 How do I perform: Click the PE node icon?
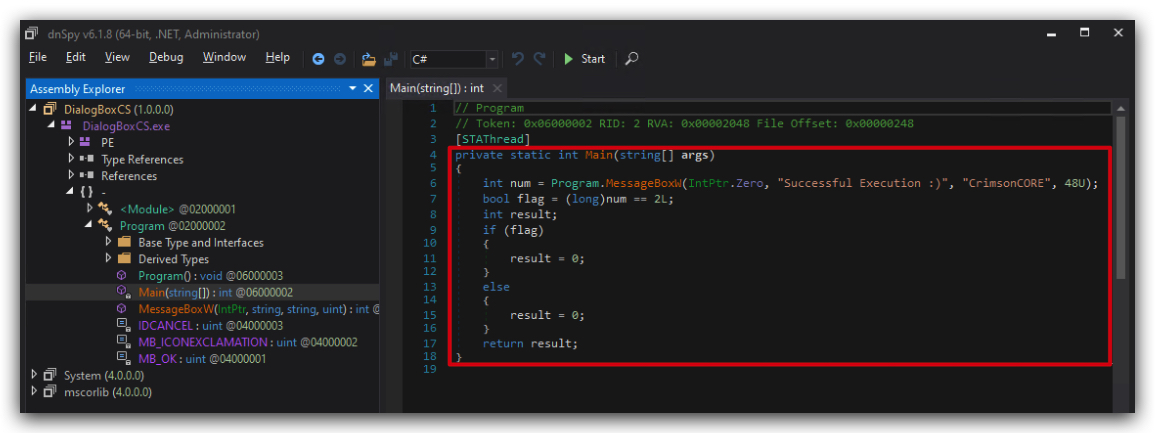pyautogui.click(x=85, y=142)
